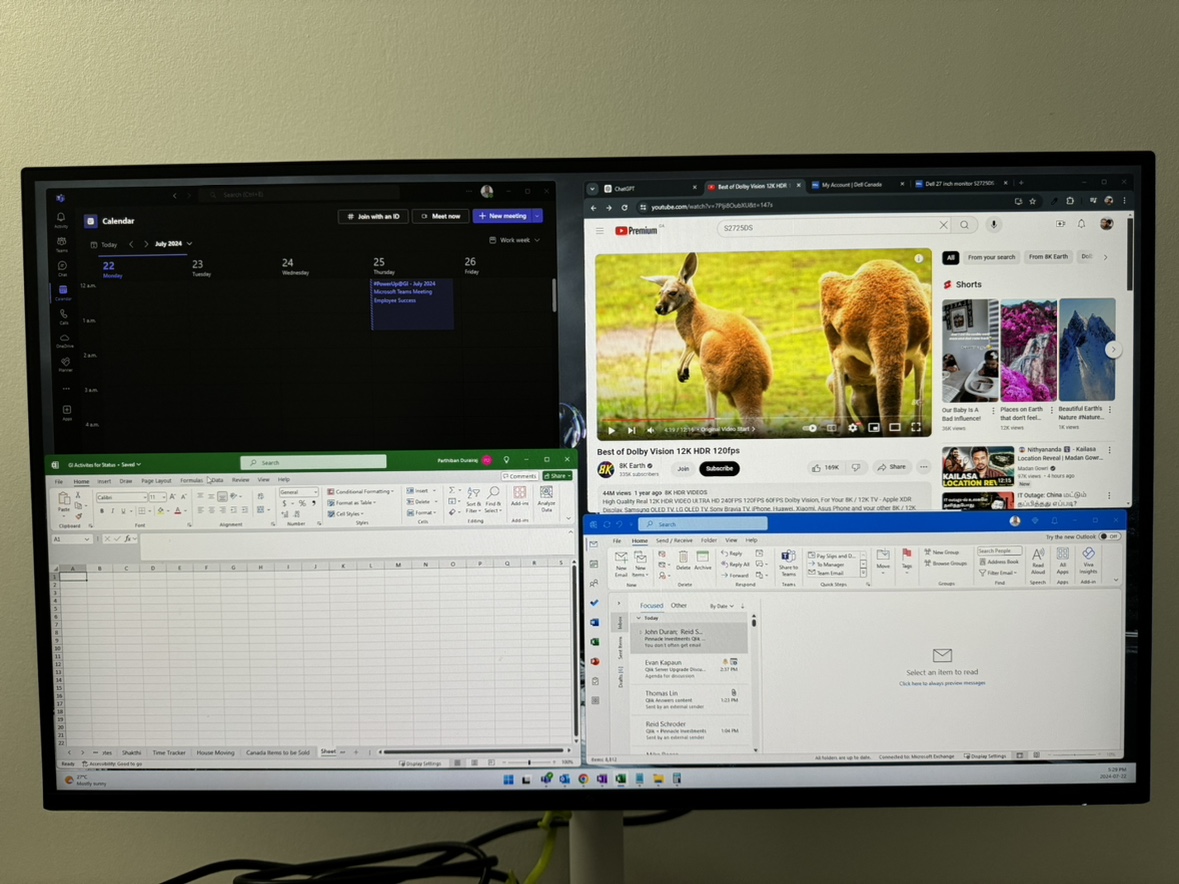This screenshot has height=884, width=1179.
Task: Click Outlook zoom slider in status bar
Action: click(x=1073, y=755)
